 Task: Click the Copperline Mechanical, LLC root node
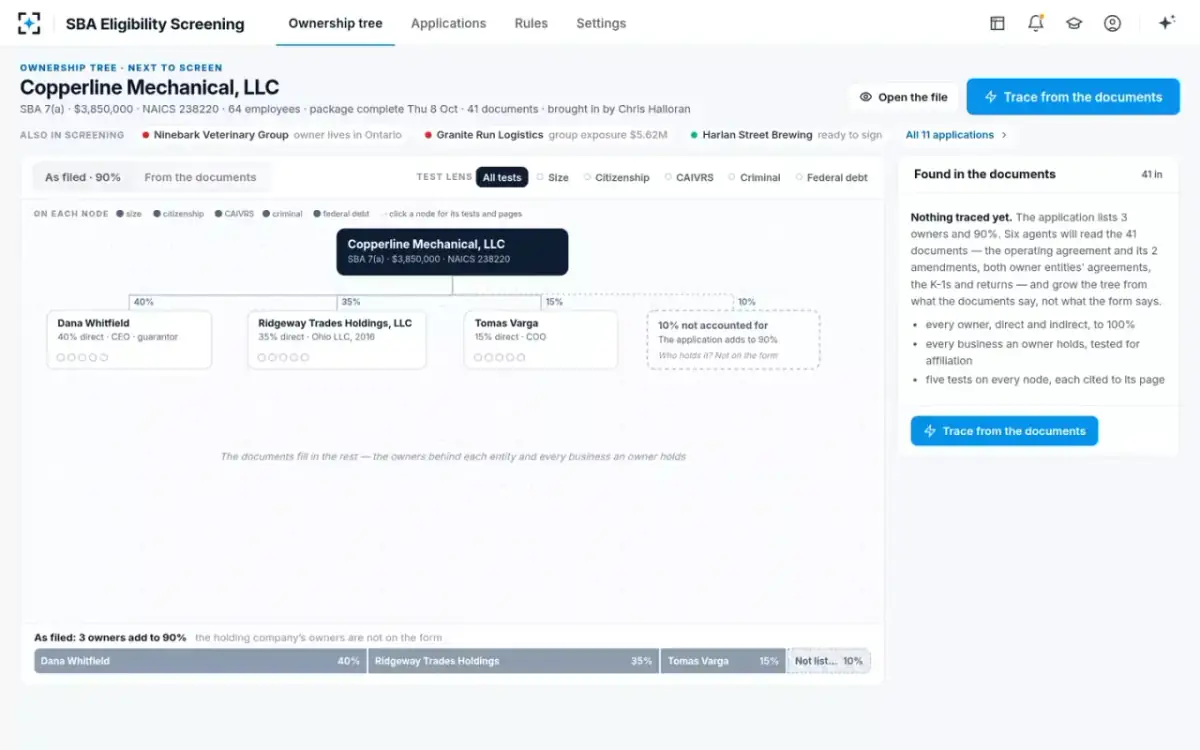(x=452, y=252)
